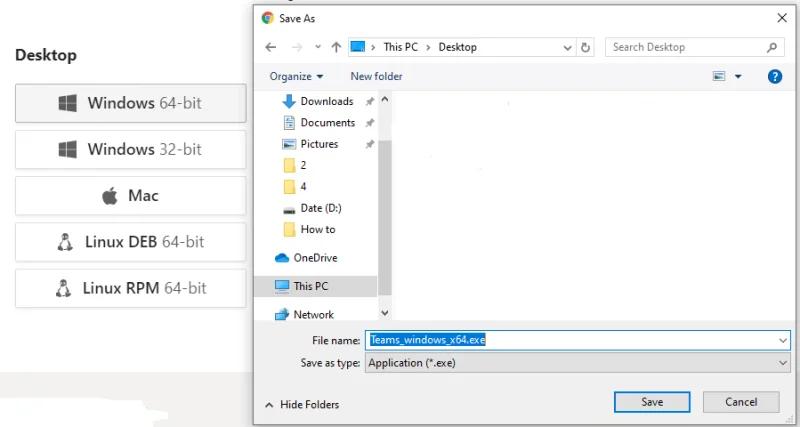The width and height of the screenshot is (800, 427).
Task: Select Desktop in address breadcrumb
Action: [x=457, y=47]
